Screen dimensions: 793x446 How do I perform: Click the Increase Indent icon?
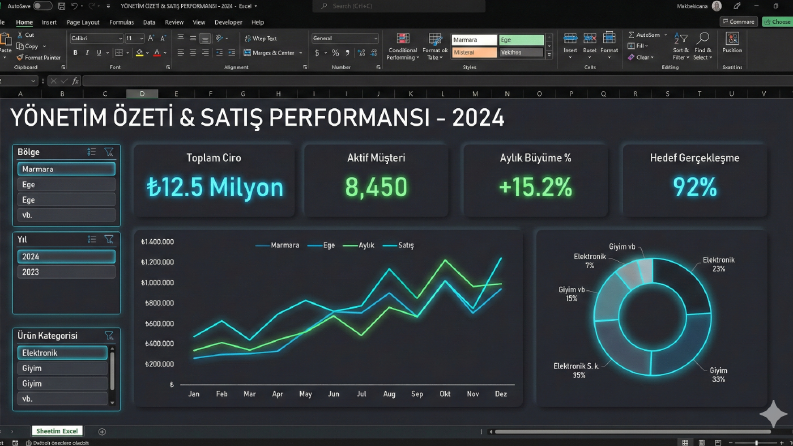pyautogui.click(x=231, y=53)
